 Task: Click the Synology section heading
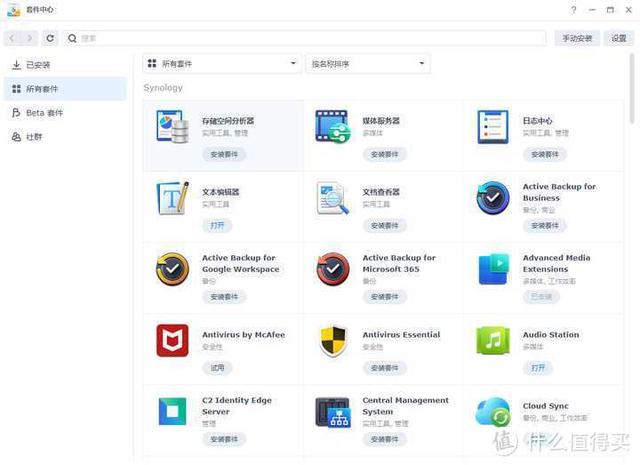(x=163, y=88)
